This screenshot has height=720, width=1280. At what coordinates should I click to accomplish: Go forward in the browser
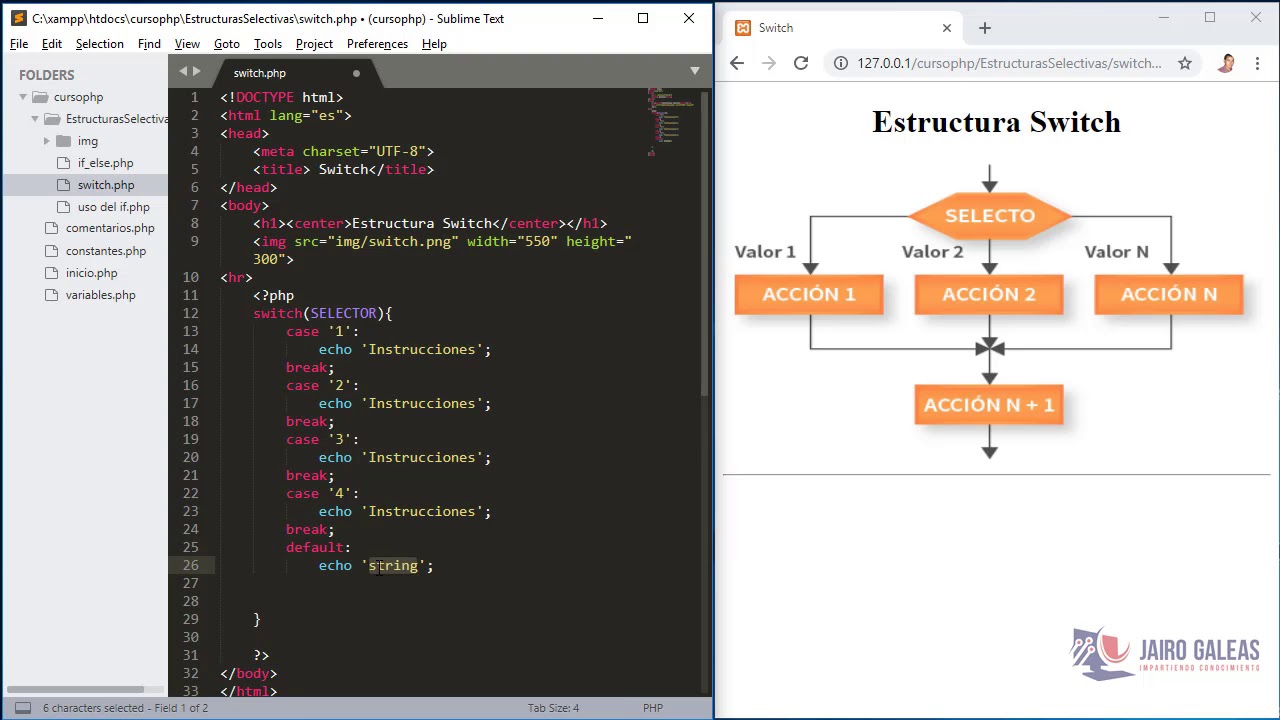click(x=769, y=63)
